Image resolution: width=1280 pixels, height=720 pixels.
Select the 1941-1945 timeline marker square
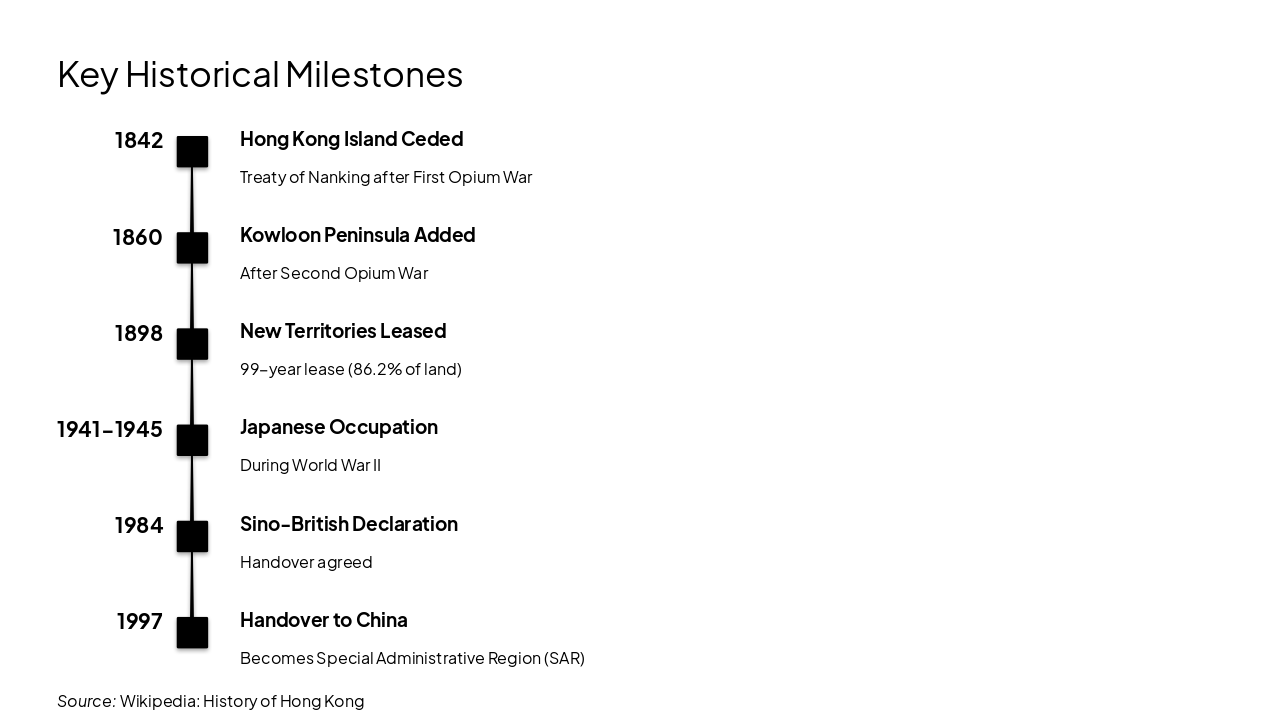[192, 440]
